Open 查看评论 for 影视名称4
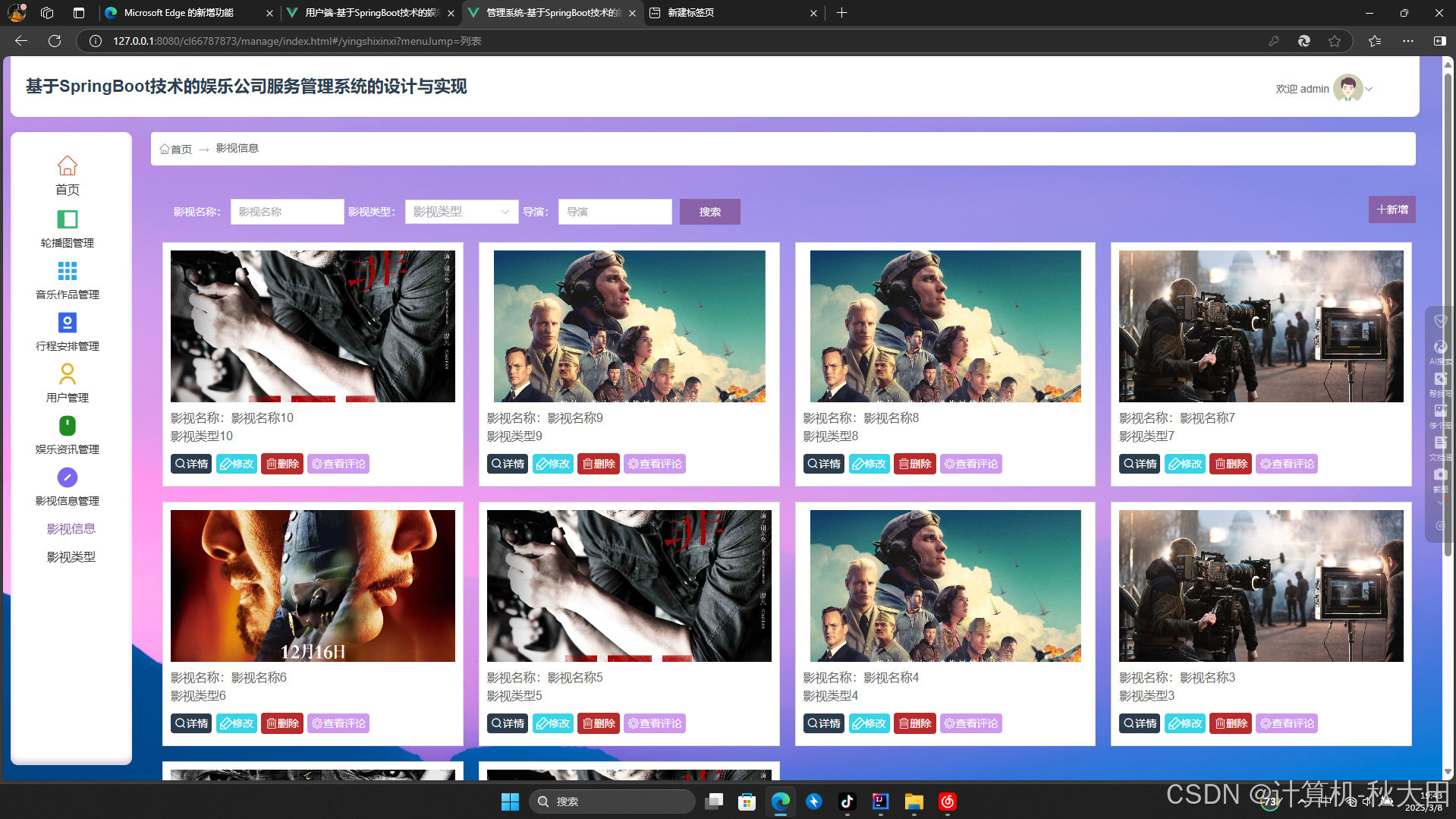 [971, 723]
